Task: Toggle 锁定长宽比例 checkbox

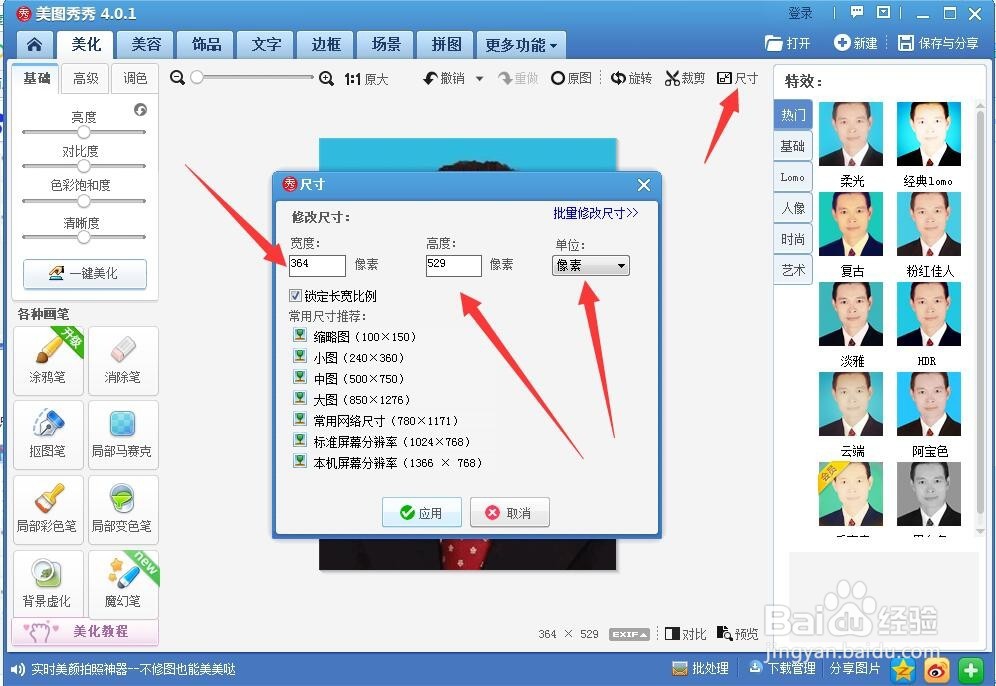Action: pos(295,295)
